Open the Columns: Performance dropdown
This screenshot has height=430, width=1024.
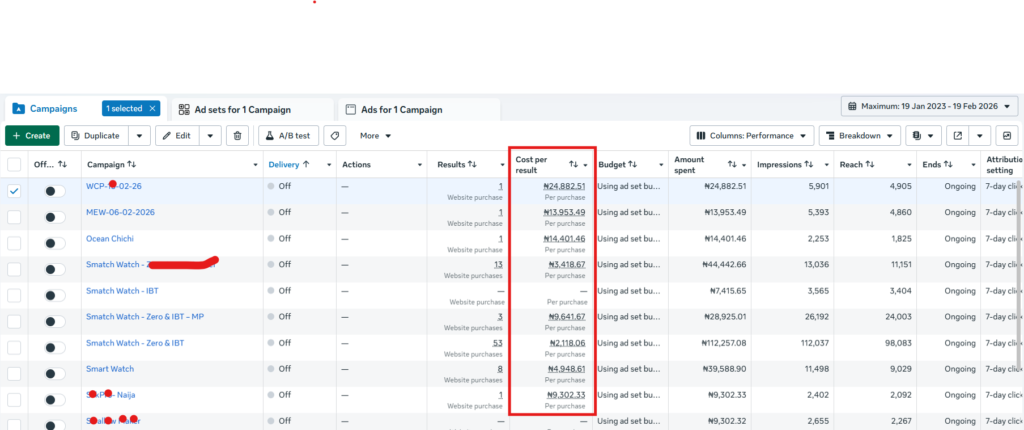click(750, 136)
